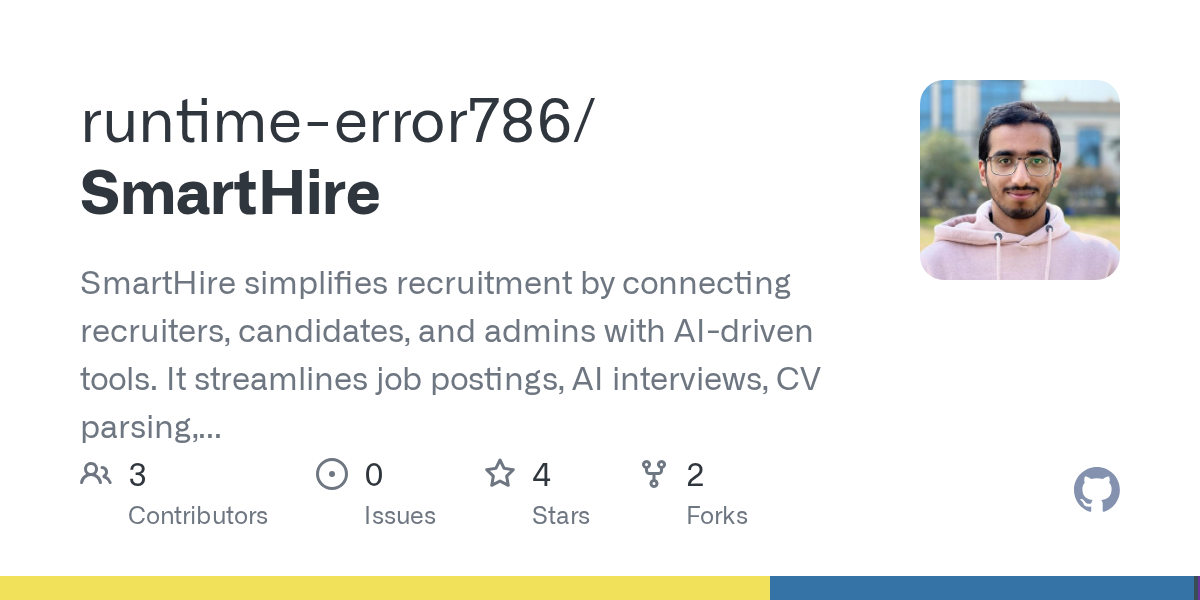Viewport: 1200px width, 600px height.
Task: Click the yellow language bar segment
Action: click(x=385, y=588)
